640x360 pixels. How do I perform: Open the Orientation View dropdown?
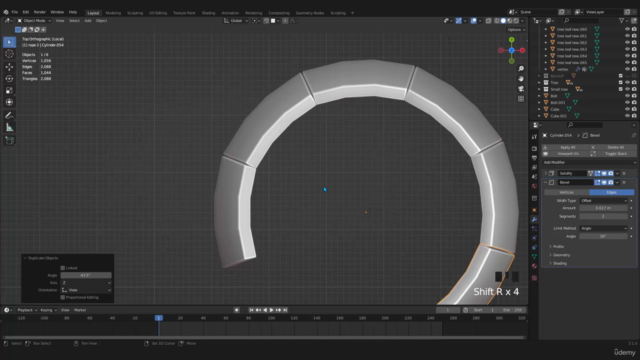pos(86,290)
